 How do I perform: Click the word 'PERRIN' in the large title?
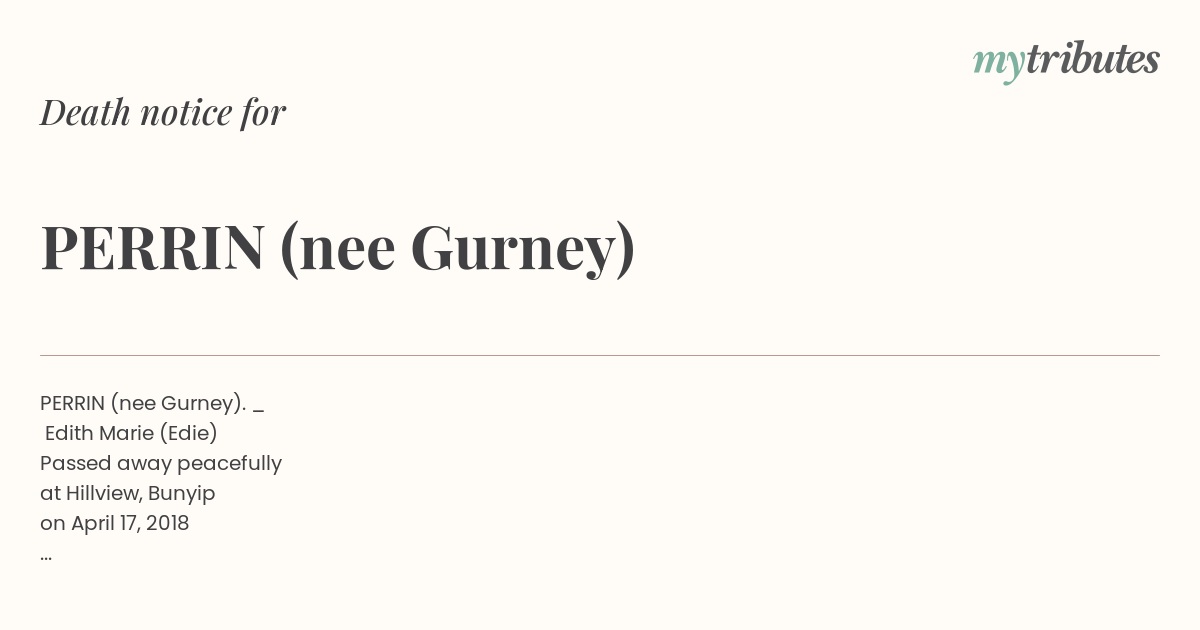click(153, 249)
